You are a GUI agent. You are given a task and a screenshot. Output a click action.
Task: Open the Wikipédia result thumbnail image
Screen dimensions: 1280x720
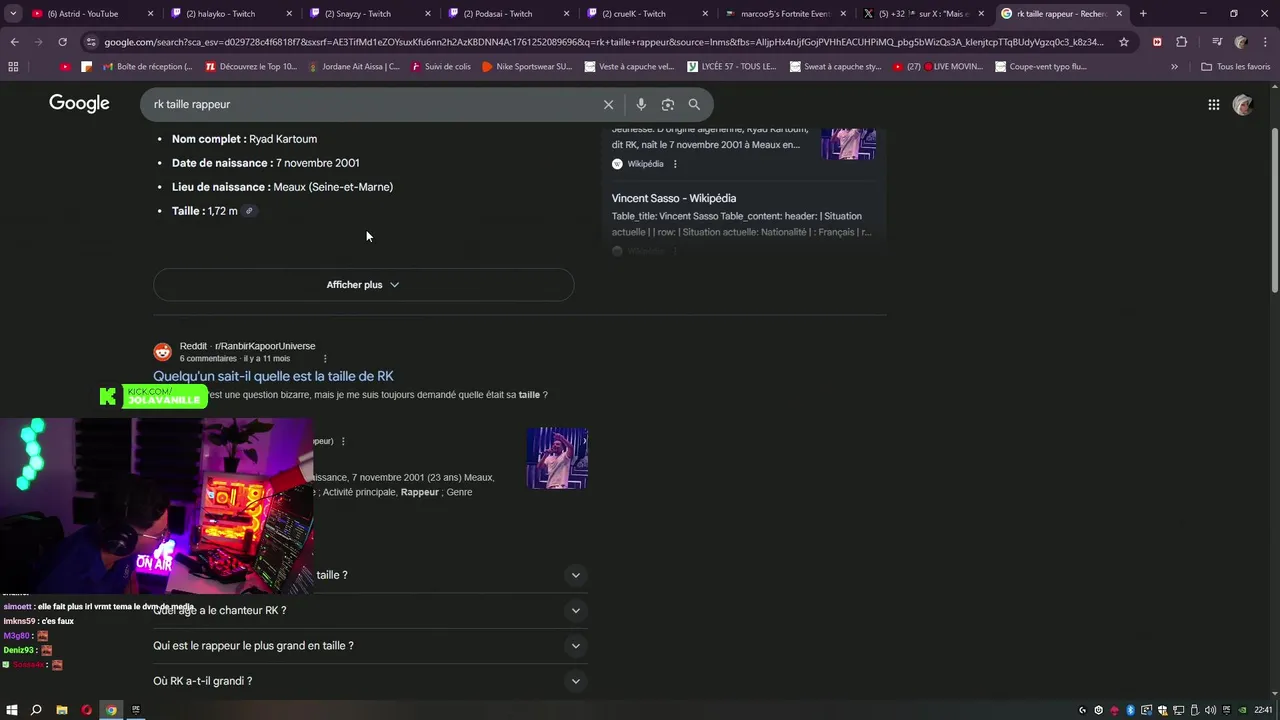pyautogui.click(x=848, y=142)
